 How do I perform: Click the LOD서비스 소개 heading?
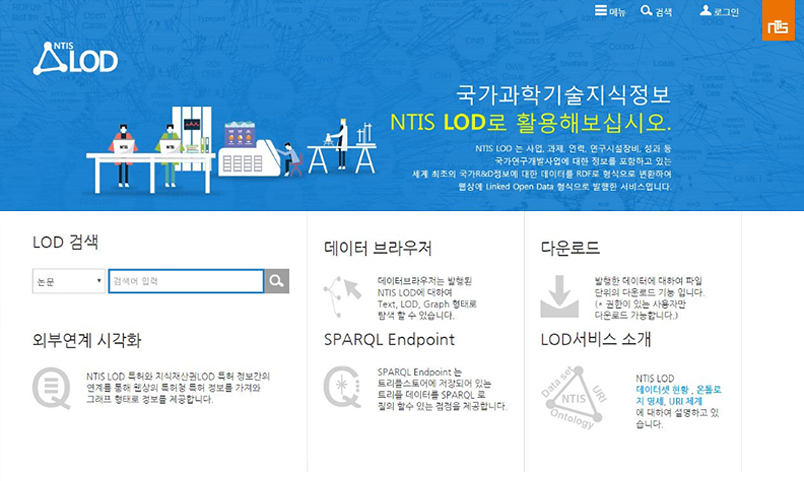(x=596, y=339)
